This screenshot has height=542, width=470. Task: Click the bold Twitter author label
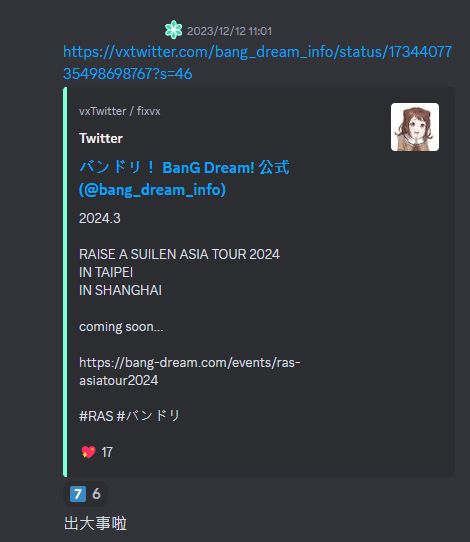(x=101, y=138)
